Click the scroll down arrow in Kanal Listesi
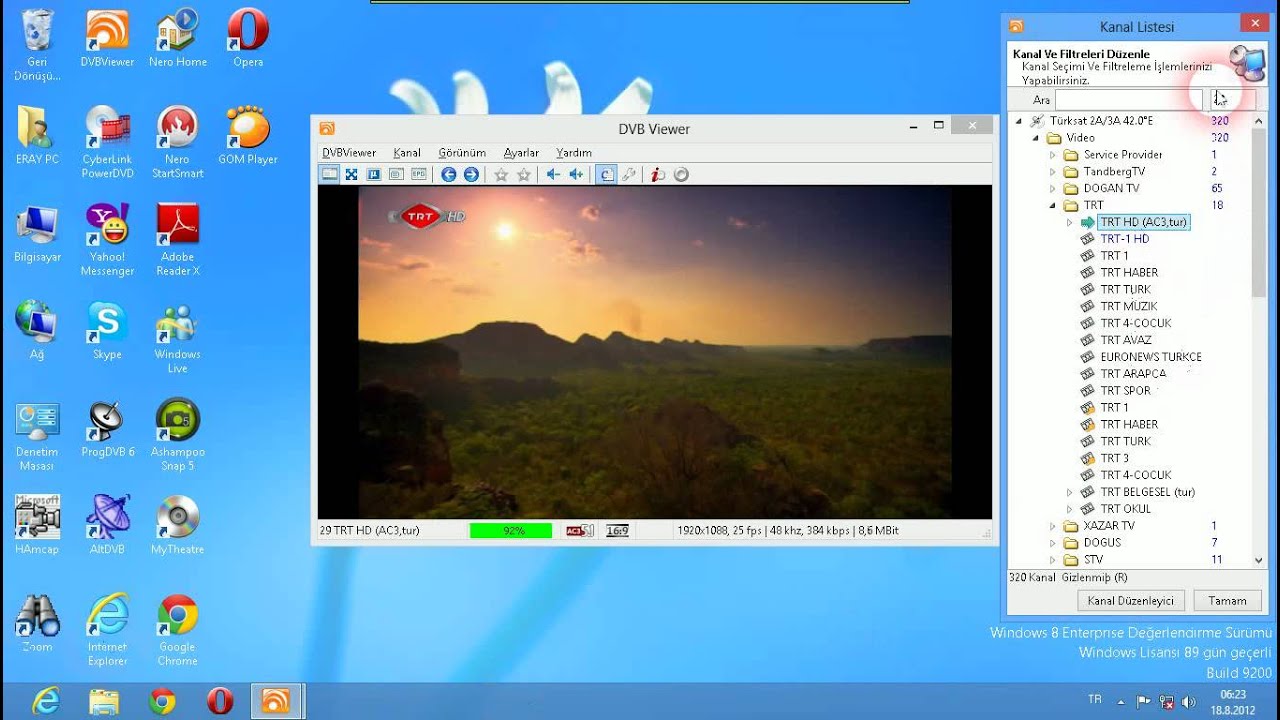This screenshot has height=720, width=1280. pyautogui.click(x=1259, y=561)
